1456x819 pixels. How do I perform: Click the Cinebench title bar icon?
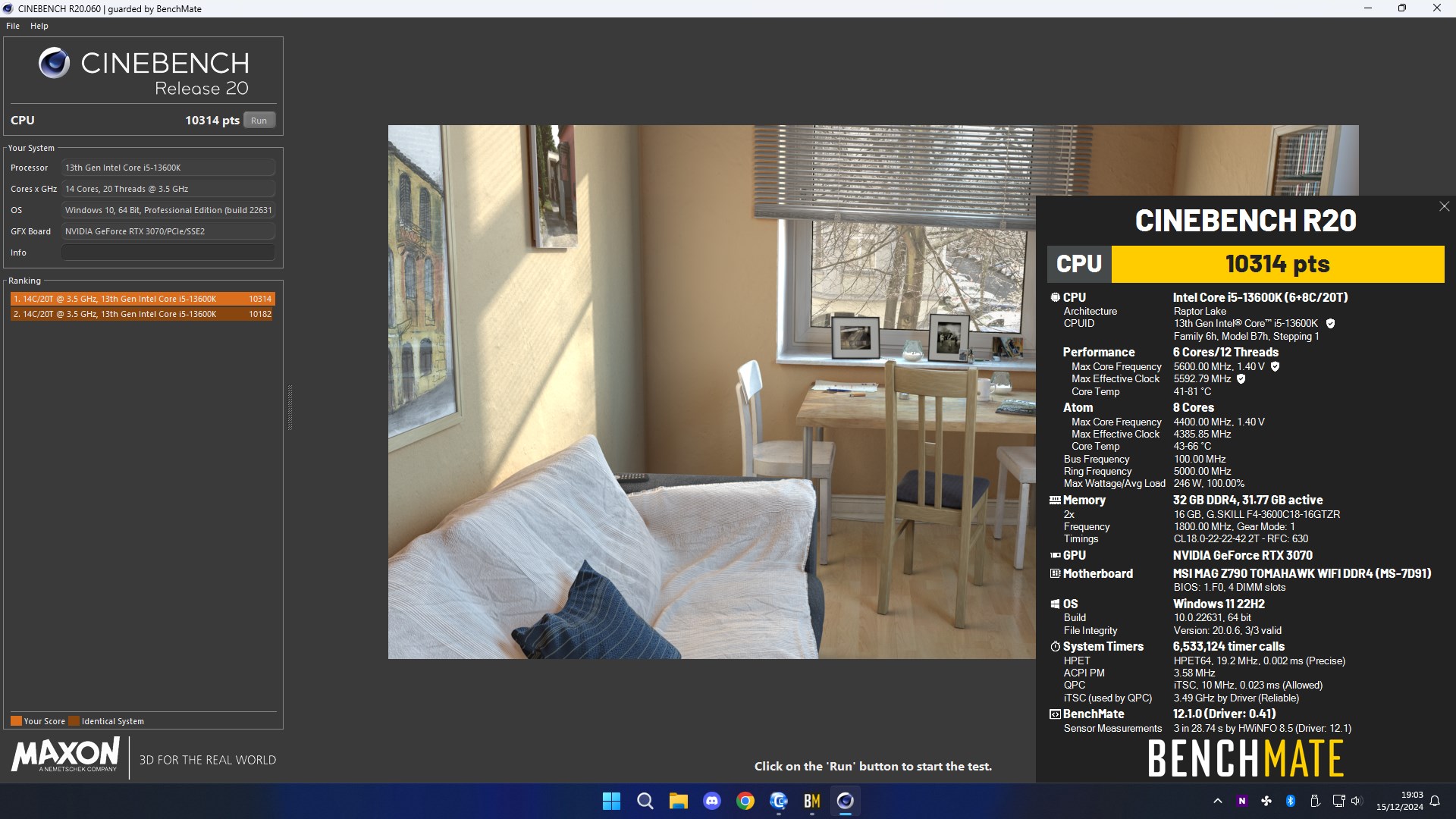pos(8,8)
